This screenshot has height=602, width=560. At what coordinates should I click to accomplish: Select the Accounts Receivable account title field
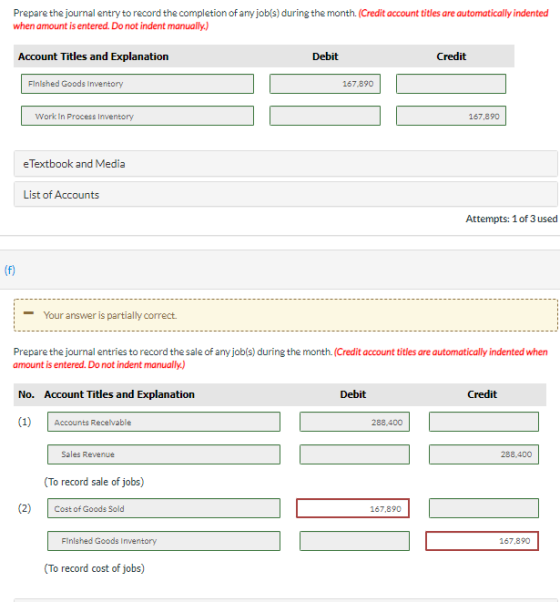point(164,422)
